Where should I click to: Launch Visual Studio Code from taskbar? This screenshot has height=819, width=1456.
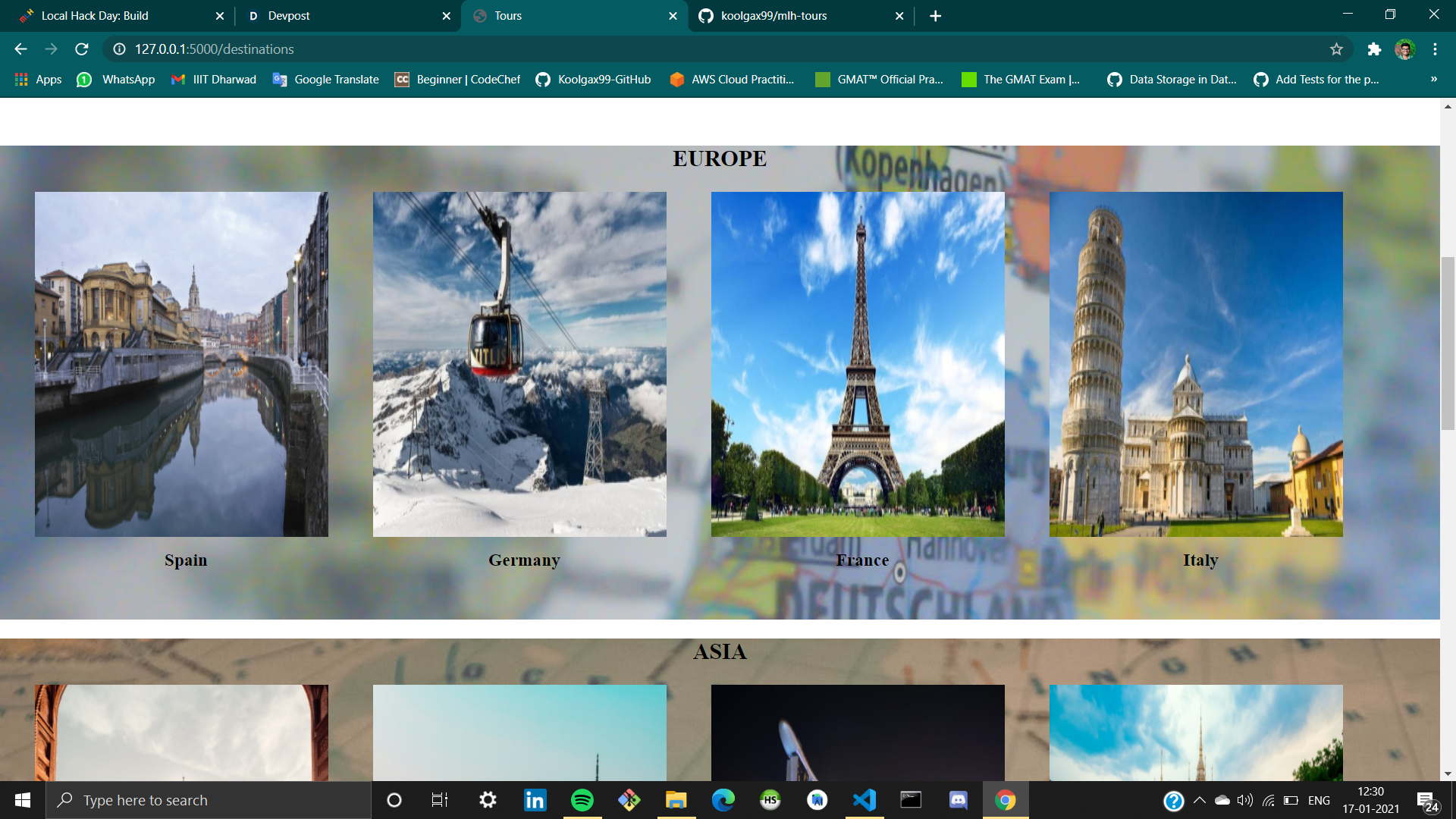[x=864, y=800]
